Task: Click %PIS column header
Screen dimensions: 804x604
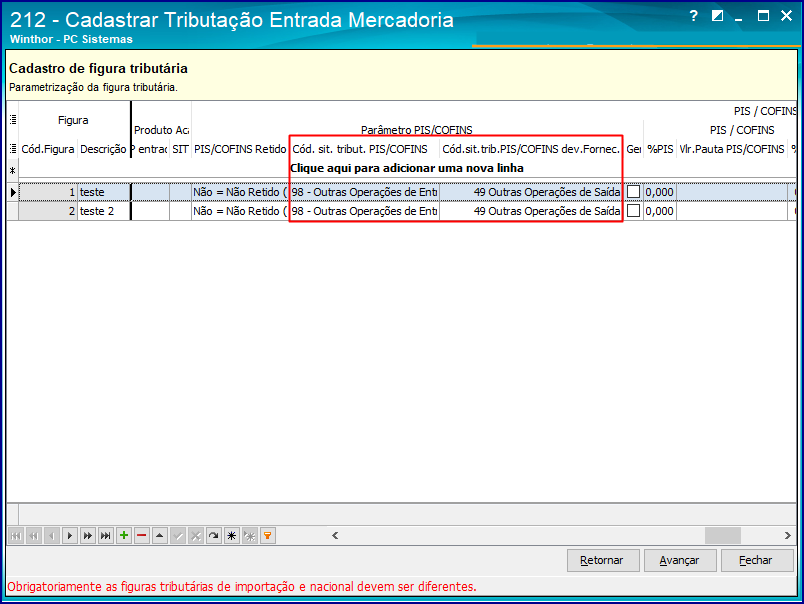Action: (660, 149)
